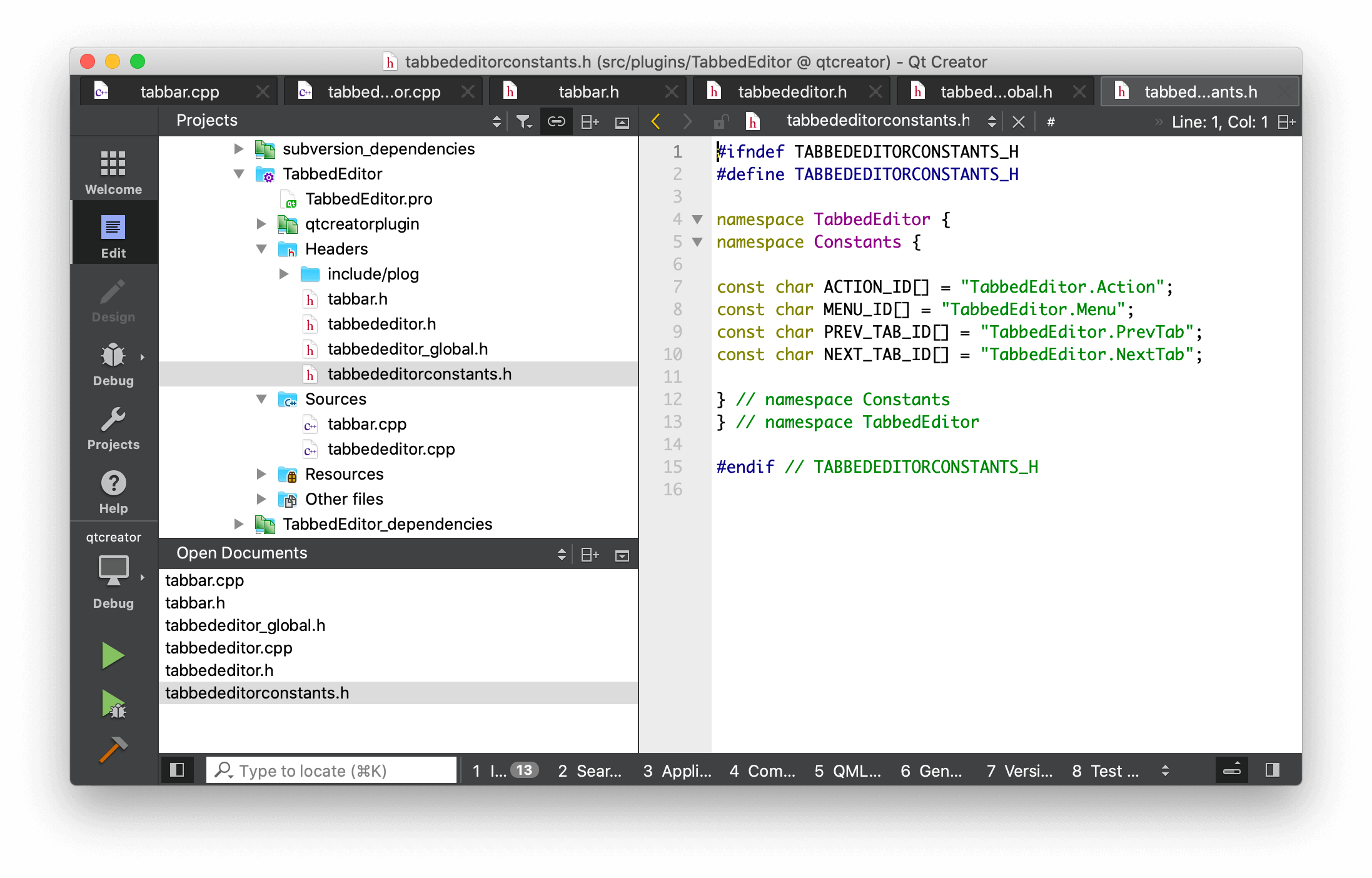The image size is (1372, 878).
Task: Click the filter tree funnel icon
Action: coord(523,121)
